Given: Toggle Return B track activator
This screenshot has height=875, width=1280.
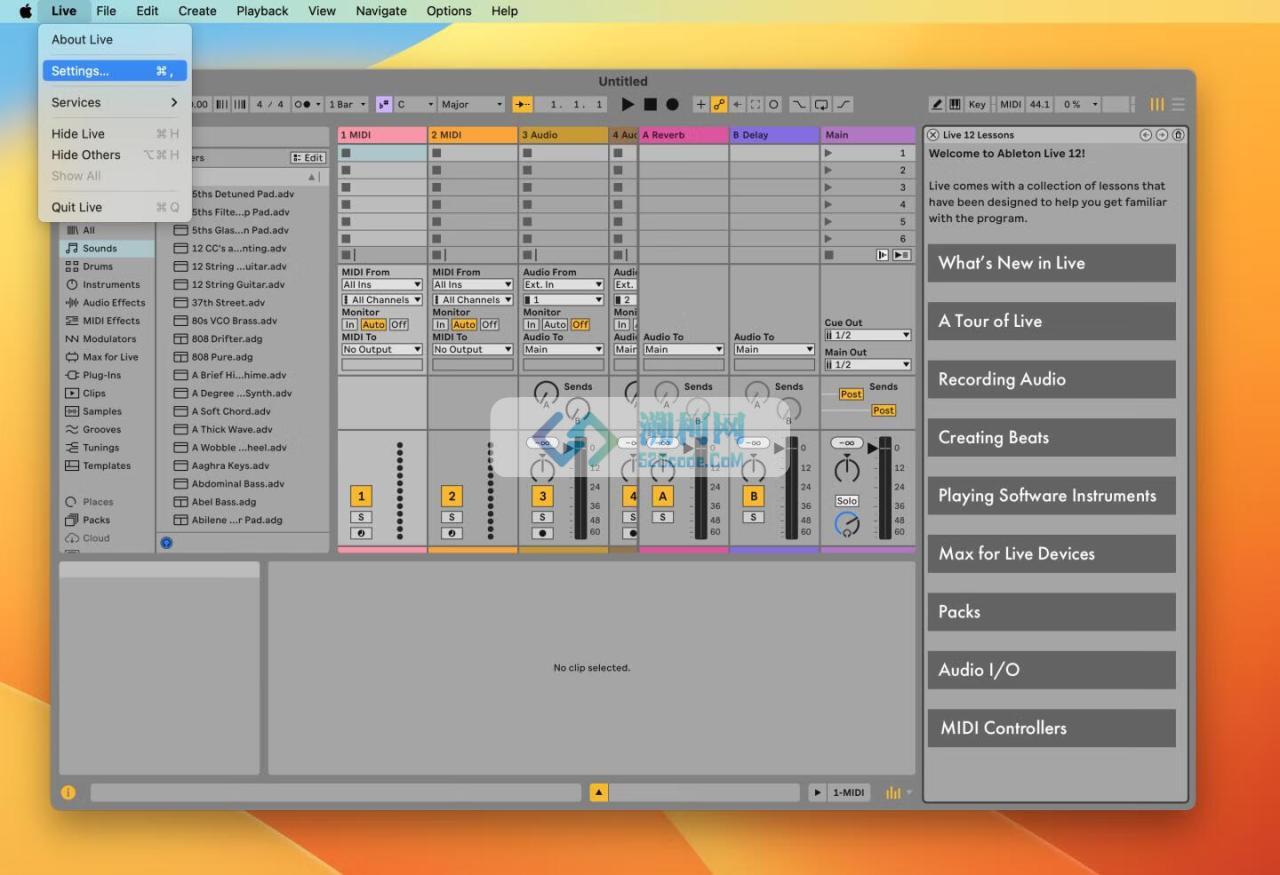Looking at the screenshot, I should click(x=753, y=496).
